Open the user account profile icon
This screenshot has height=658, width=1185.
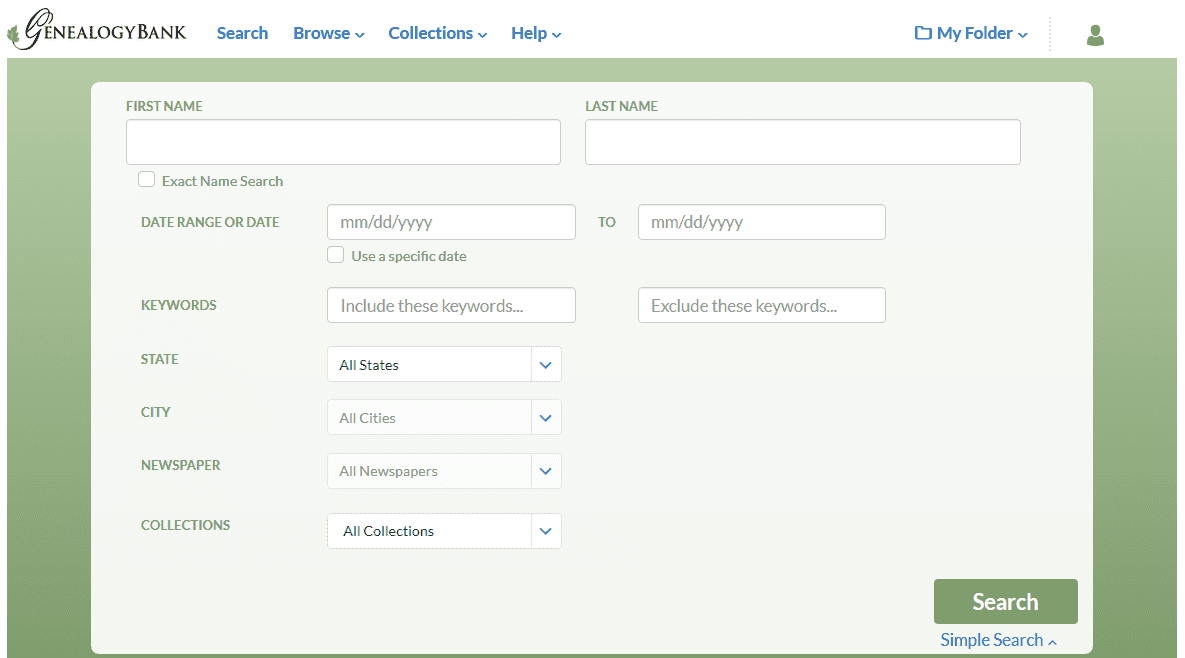(1095, 35)
